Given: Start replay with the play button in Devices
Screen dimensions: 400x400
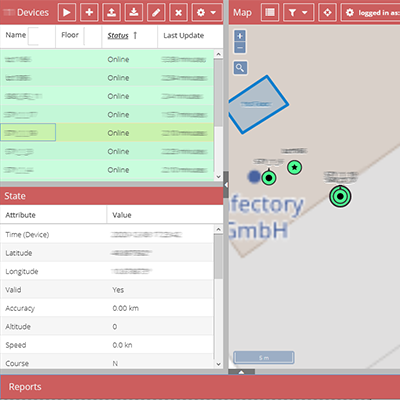Looking at the screenshot, I should tap(67, 12).
